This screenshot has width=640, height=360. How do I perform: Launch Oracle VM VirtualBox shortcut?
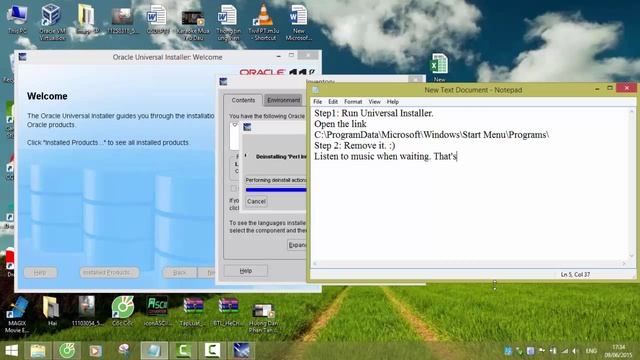pos(52,22)
